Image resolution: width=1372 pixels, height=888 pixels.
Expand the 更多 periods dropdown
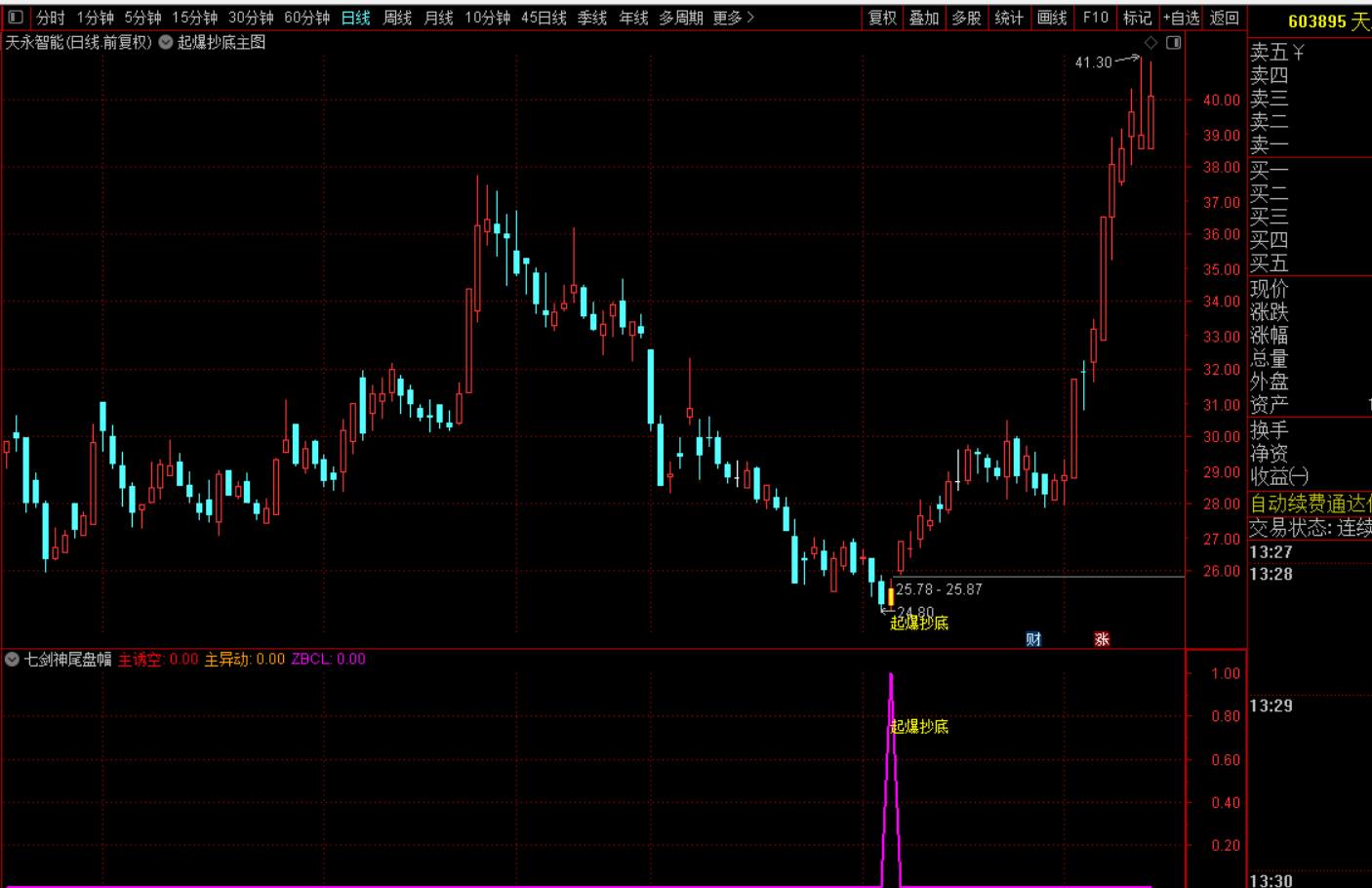[x=733, y=18]
